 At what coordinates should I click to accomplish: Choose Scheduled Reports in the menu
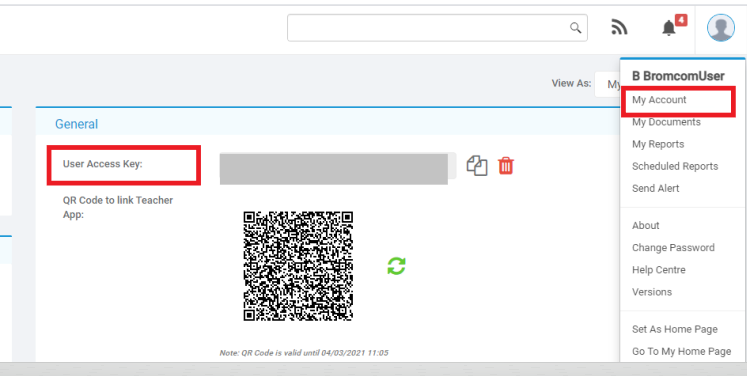point(675,166)
